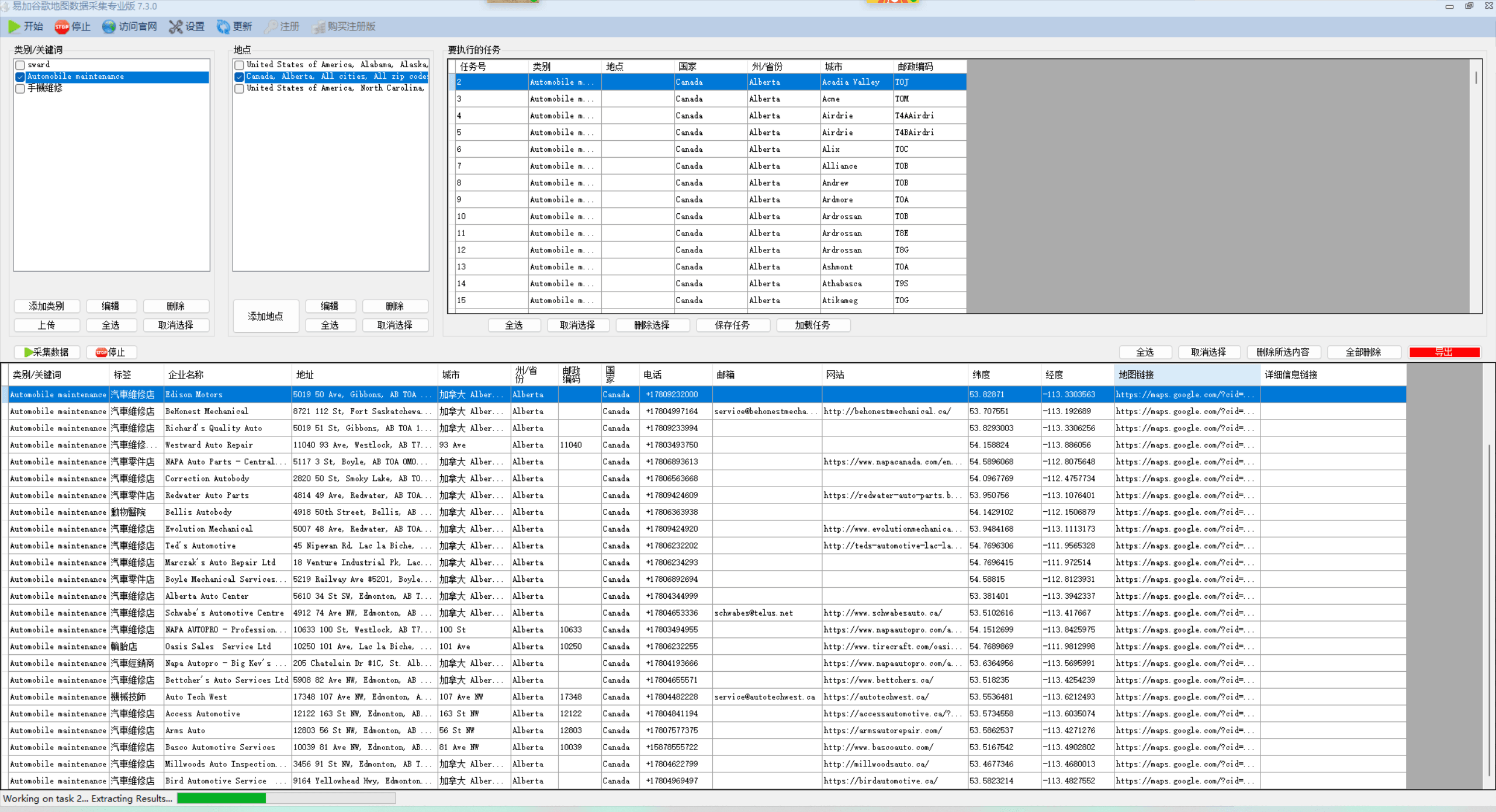This screenshot has height=812, width=1496.
Task: Click the 注册 register key icon
Action: [271, 27]
